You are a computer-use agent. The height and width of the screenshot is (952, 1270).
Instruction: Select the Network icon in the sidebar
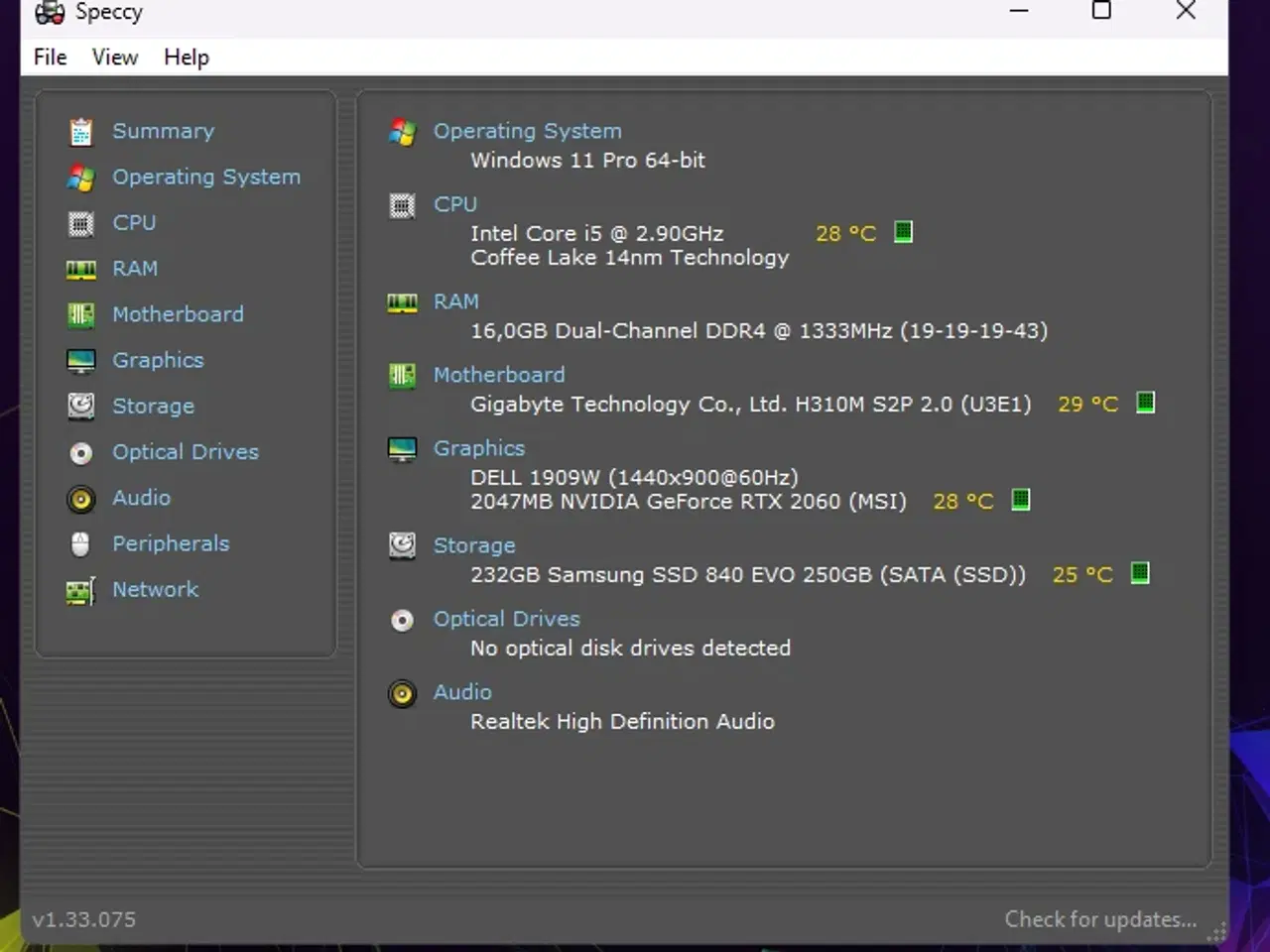[80, 589]
